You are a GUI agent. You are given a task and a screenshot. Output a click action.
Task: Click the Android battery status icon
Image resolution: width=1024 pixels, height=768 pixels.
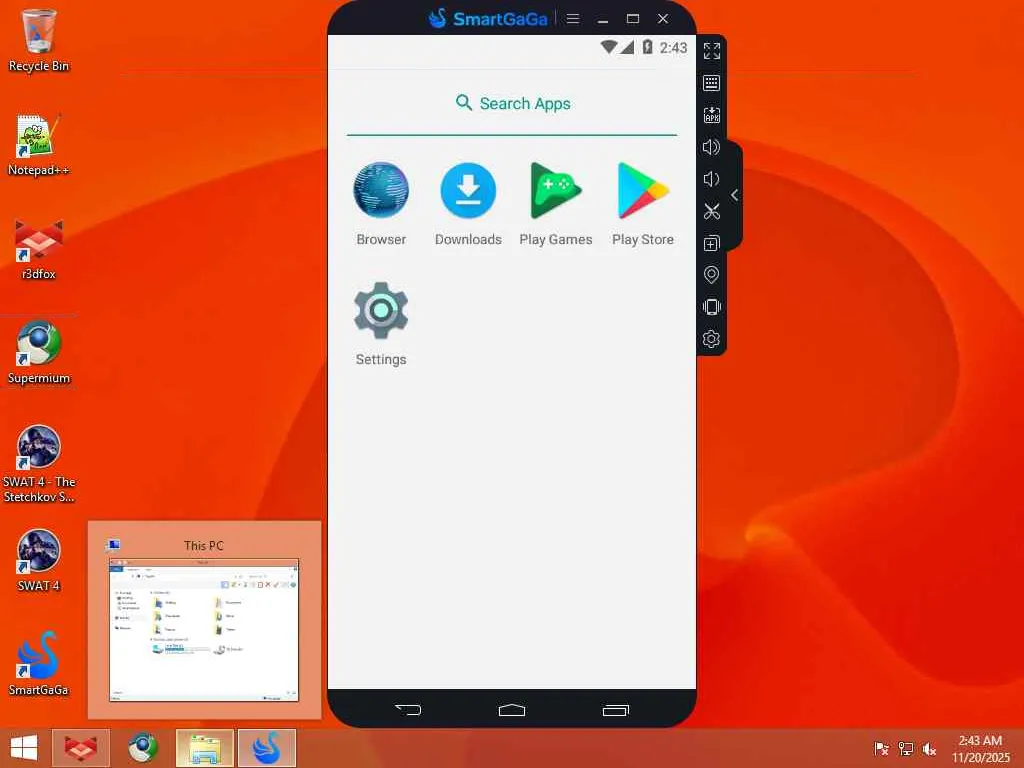[647, 47]
